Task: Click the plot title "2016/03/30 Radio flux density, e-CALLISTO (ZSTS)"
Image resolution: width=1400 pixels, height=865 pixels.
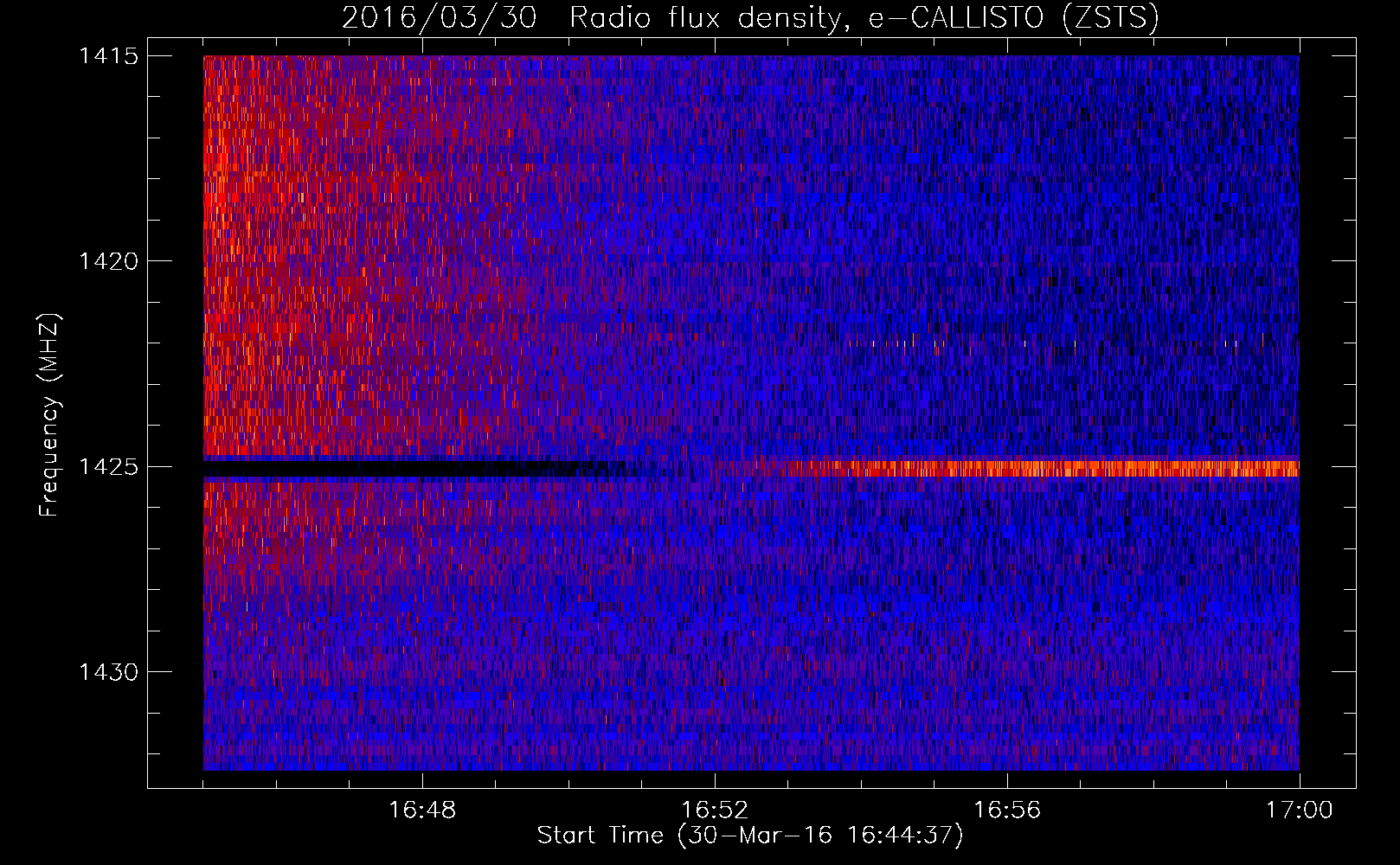Action: [x=750, y=17]
